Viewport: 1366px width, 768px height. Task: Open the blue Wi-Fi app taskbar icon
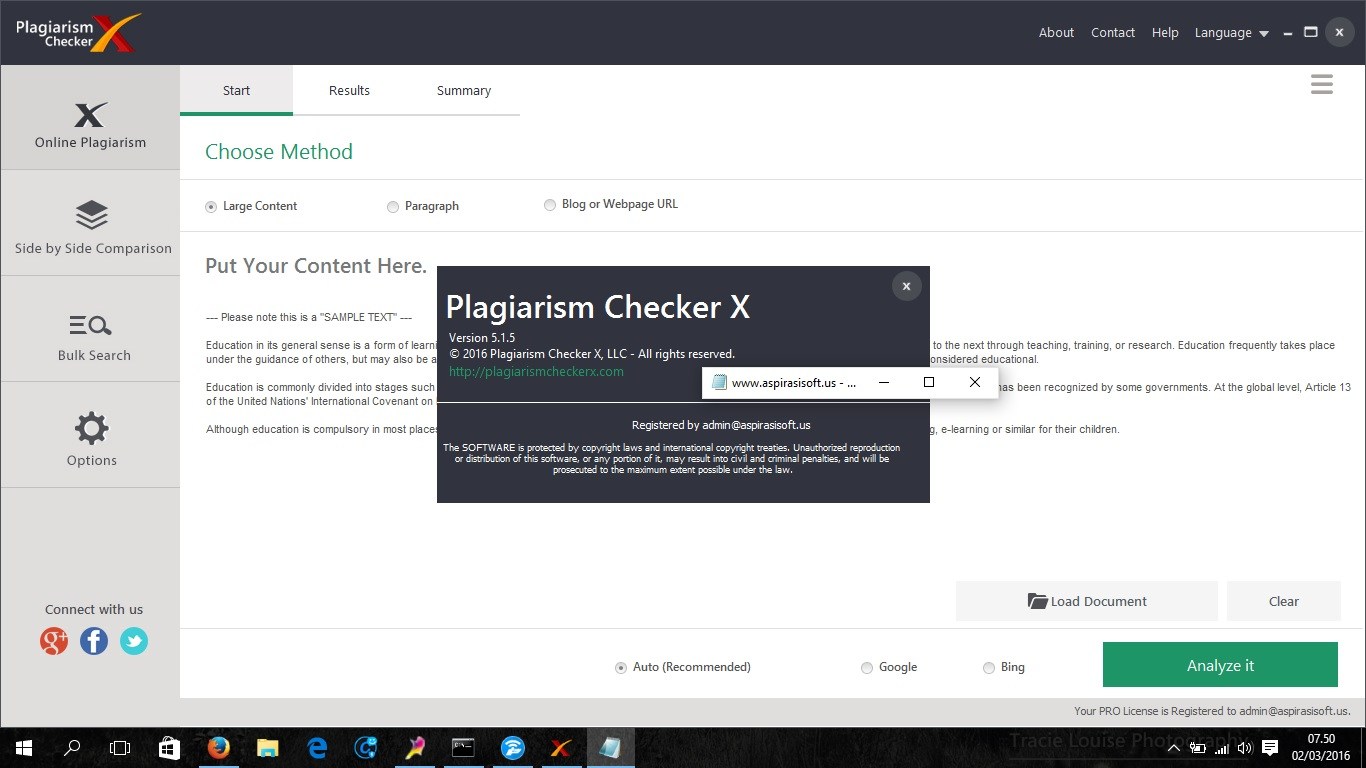coord(512,748)
